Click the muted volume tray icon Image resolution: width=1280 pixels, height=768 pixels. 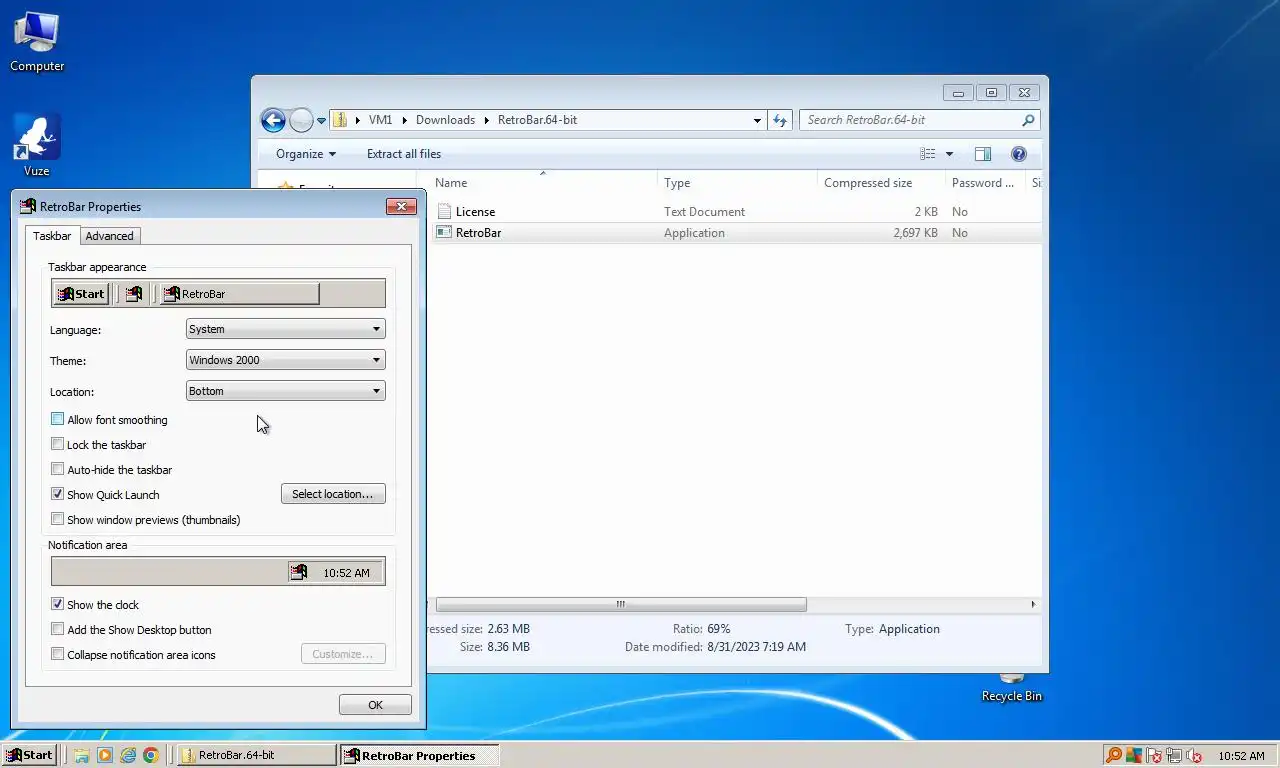tap(1193, 756)
